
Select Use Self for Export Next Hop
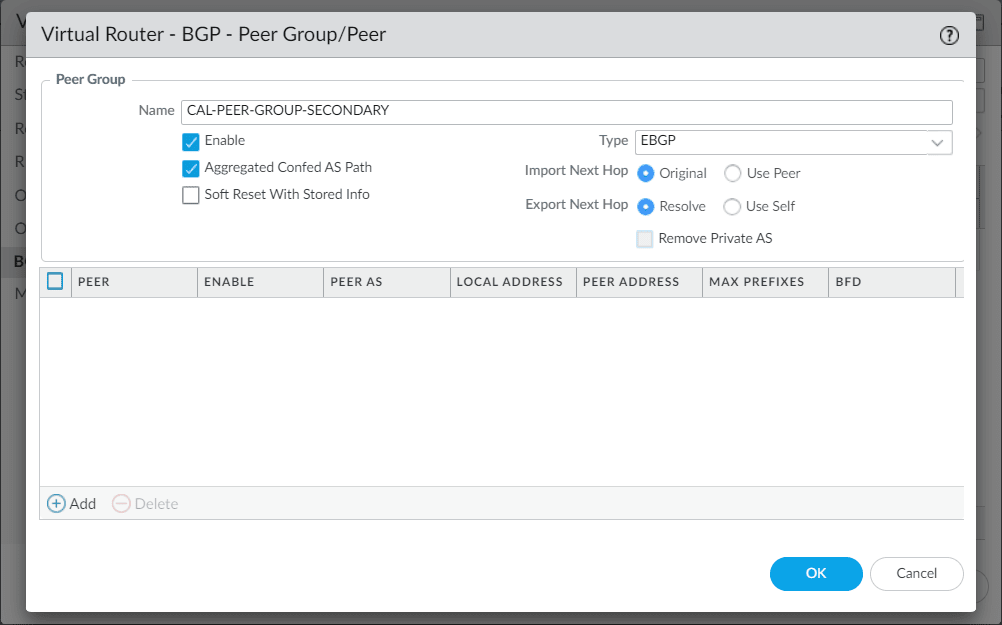[731, 206]
